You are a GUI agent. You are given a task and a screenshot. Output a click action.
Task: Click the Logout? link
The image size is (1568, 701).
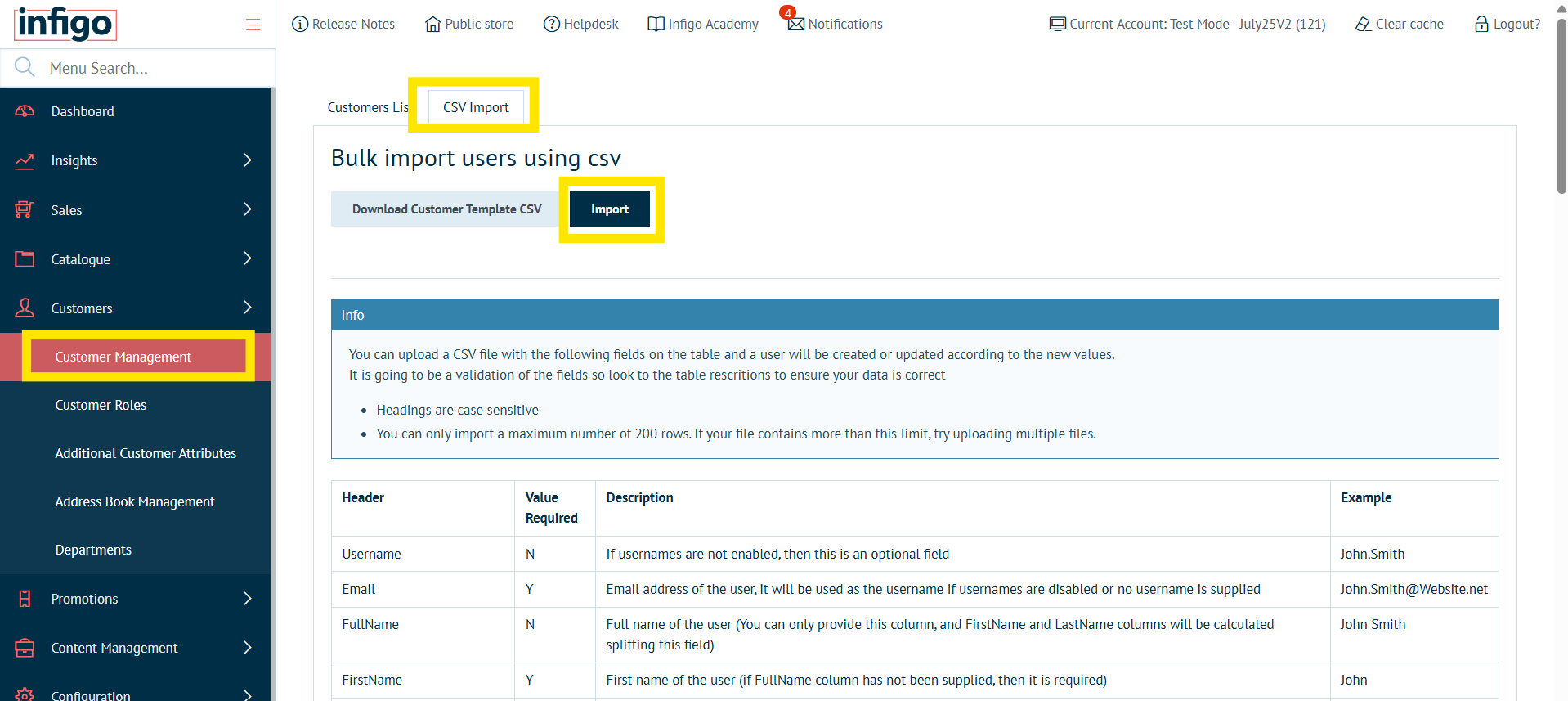[1508, 24]
